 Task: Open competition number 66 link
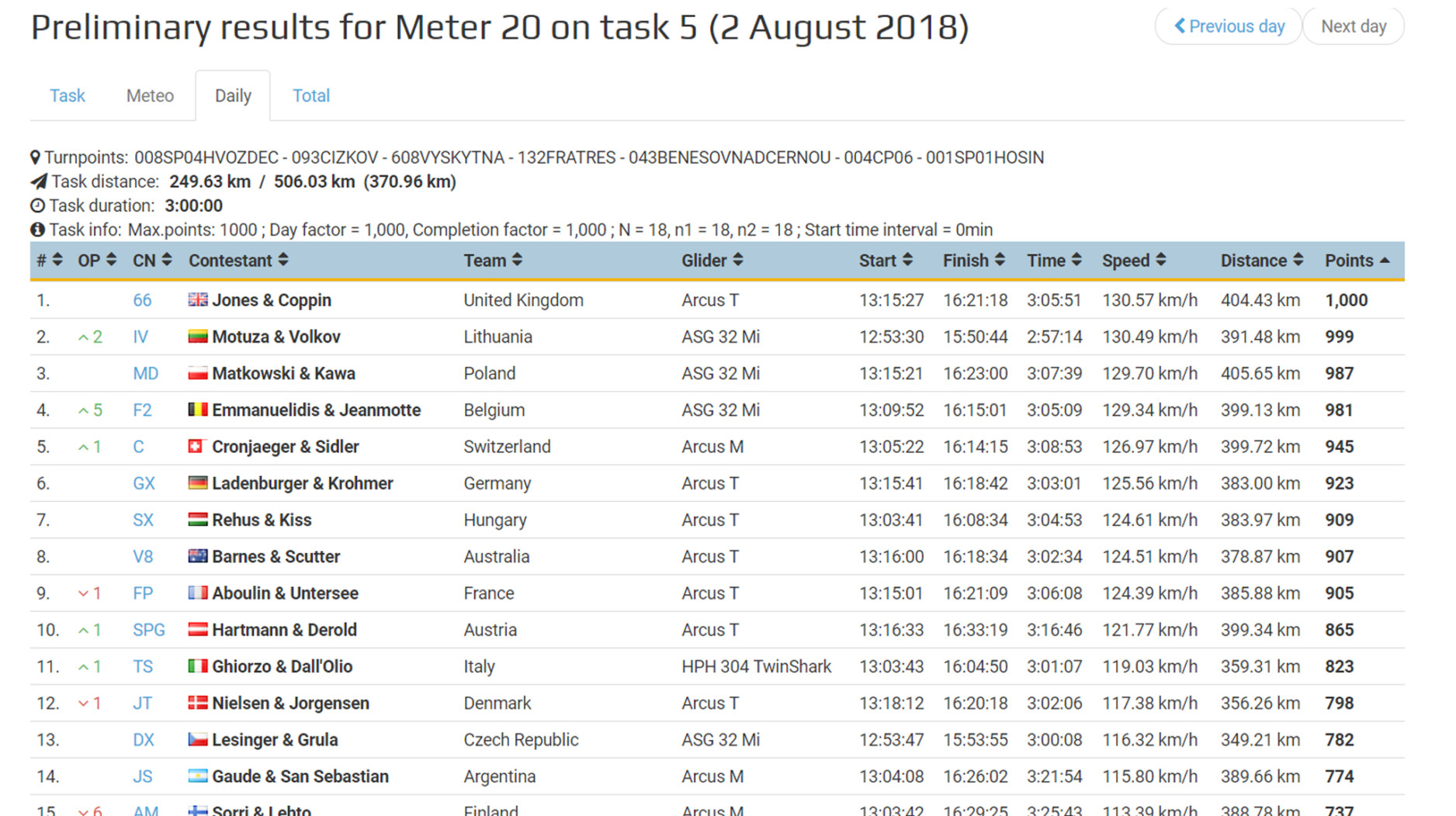tap(142, 300)
